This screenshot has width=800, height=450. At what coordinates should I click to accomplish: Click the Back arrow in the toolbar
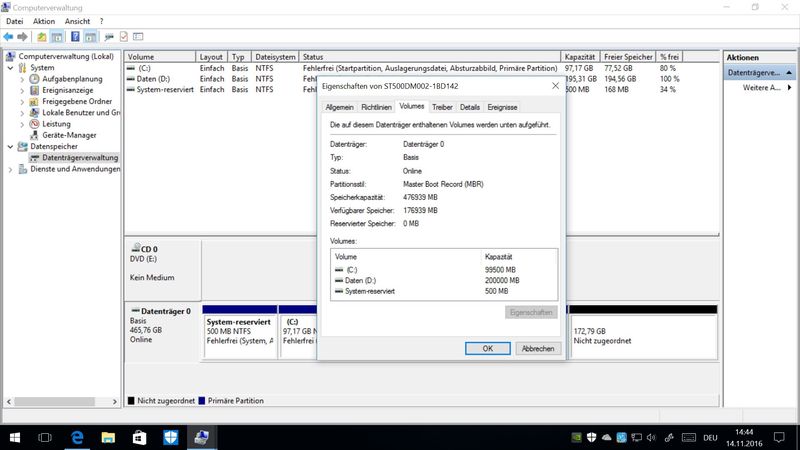point(8,36)
